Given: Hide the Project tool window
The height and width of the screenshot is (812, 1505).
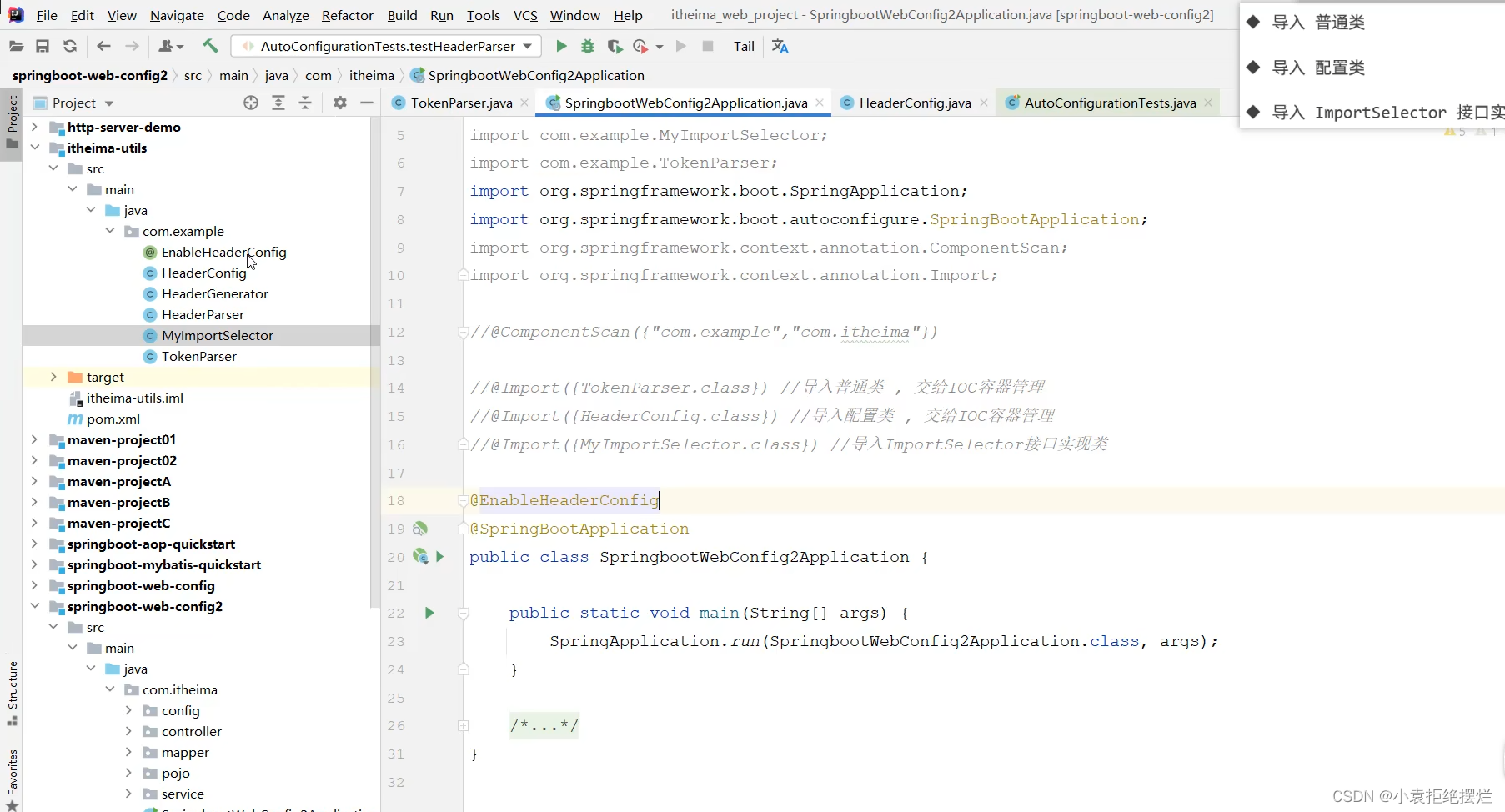Looking at the screenshot, I should 367,103.
